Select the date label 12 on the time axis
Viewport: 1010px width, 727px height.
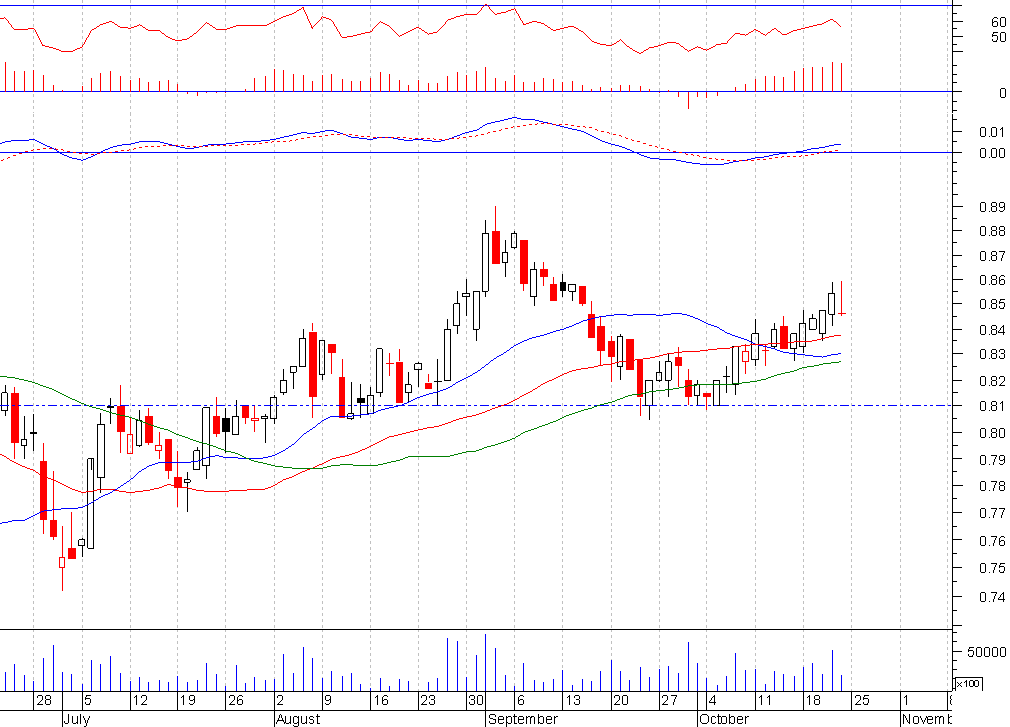[x=140, y=701]
